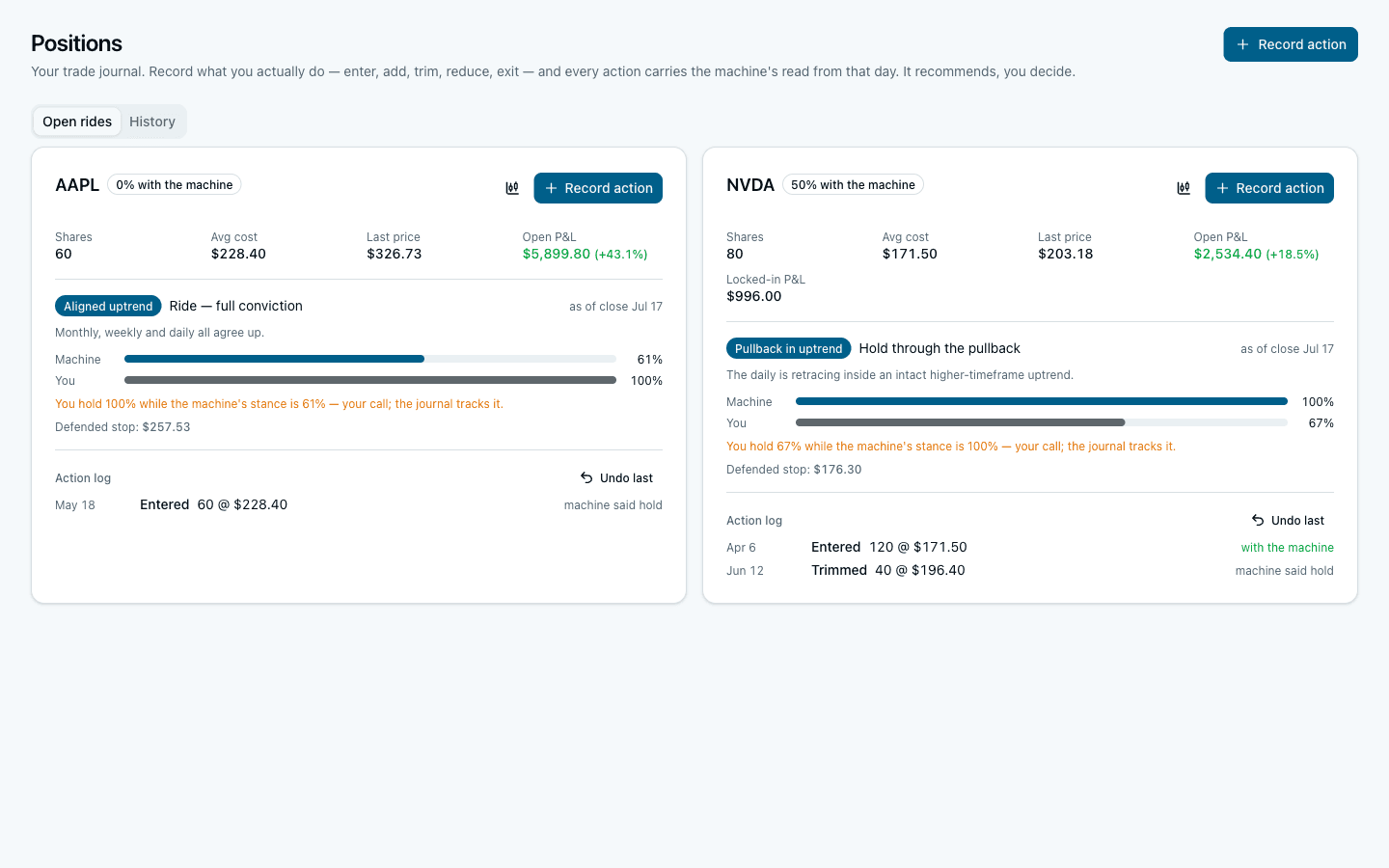The image size is (1389, 868).
Task: Click 'Hold through the pullback' text
Action: coord(940,349)
